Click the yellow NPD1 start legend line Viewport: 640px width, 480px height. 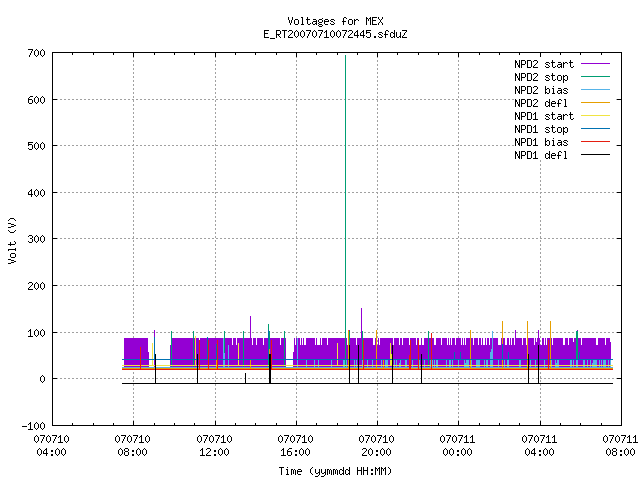(x=595, y=116)
